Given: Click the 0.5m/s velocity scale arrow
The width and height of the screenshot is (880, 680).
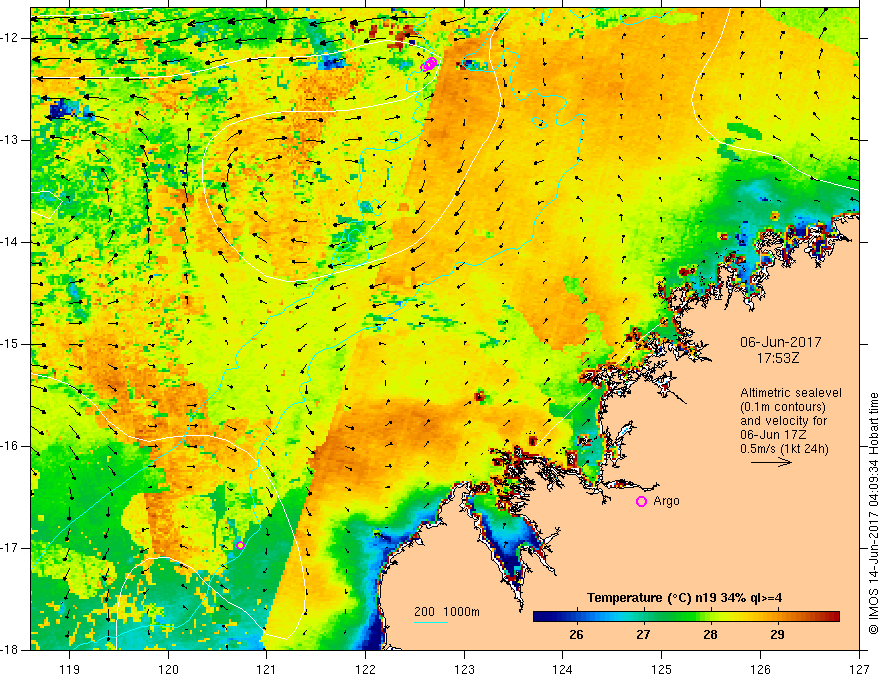Looking at the screenshot, I should click(x=771, y=462).
